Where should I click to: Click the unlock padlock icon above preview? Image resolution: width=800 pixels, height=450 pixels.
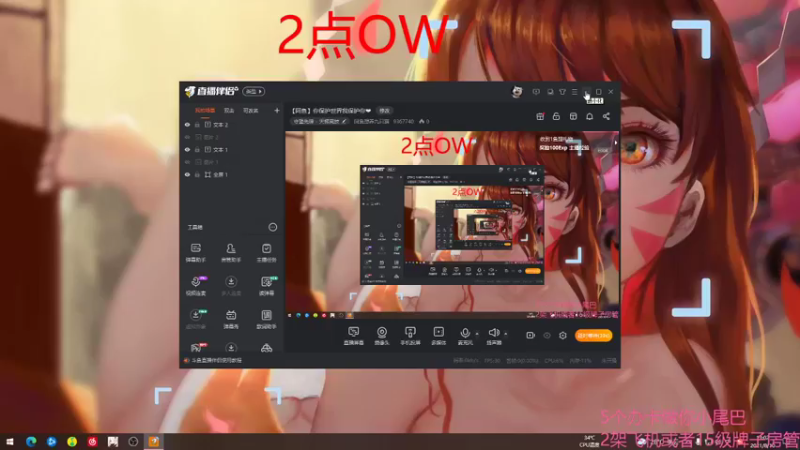click(556, 117)
